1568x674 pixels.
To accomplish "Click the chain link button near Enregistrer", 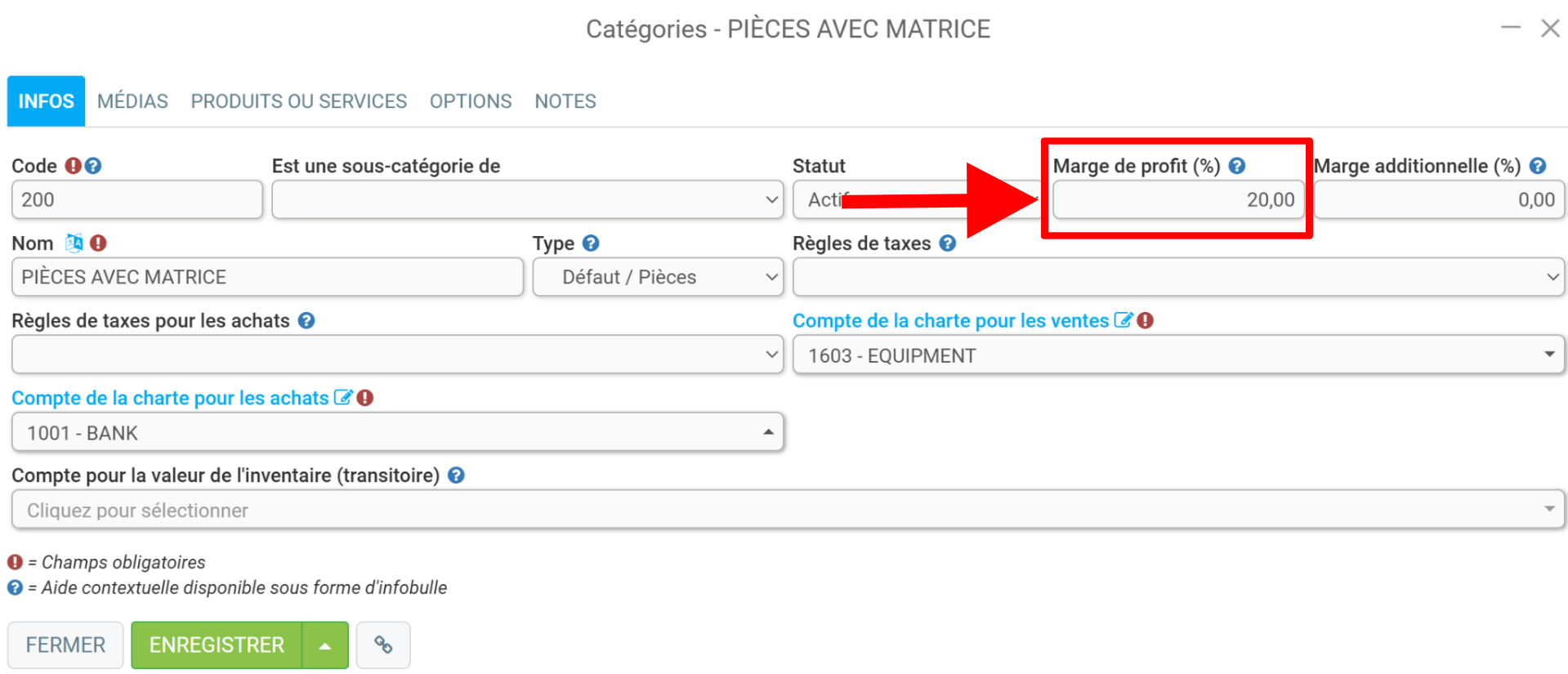I will [383, 645].
